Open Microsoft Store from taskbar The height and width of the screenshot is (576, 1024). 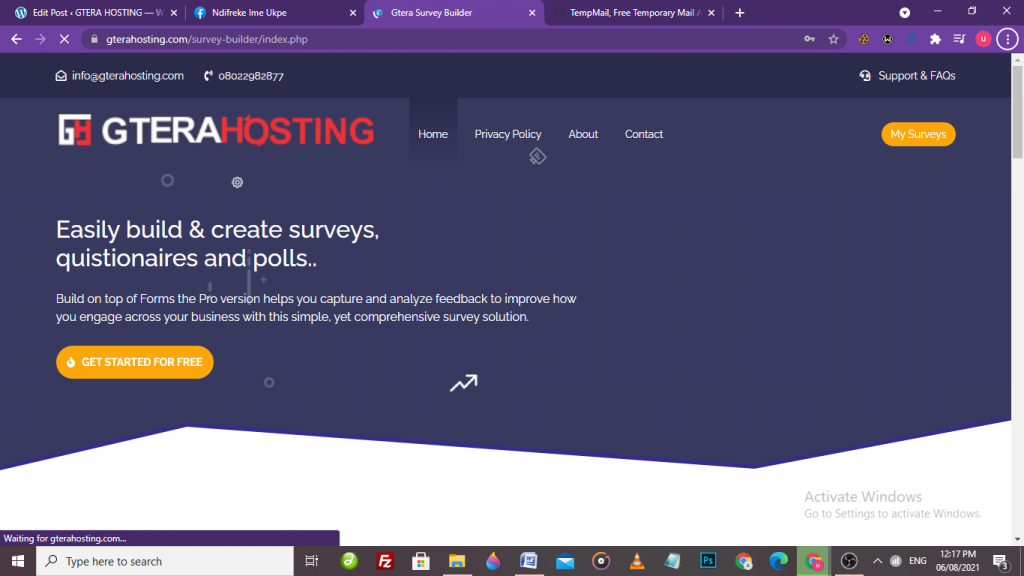(x=421, y=561)
